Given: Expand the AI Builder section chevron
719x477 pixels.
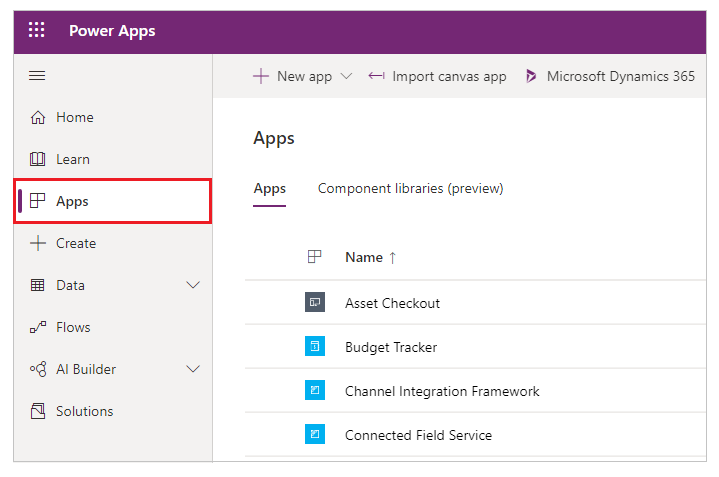Looking at the screenshot, I should click(x=193, y=369).
